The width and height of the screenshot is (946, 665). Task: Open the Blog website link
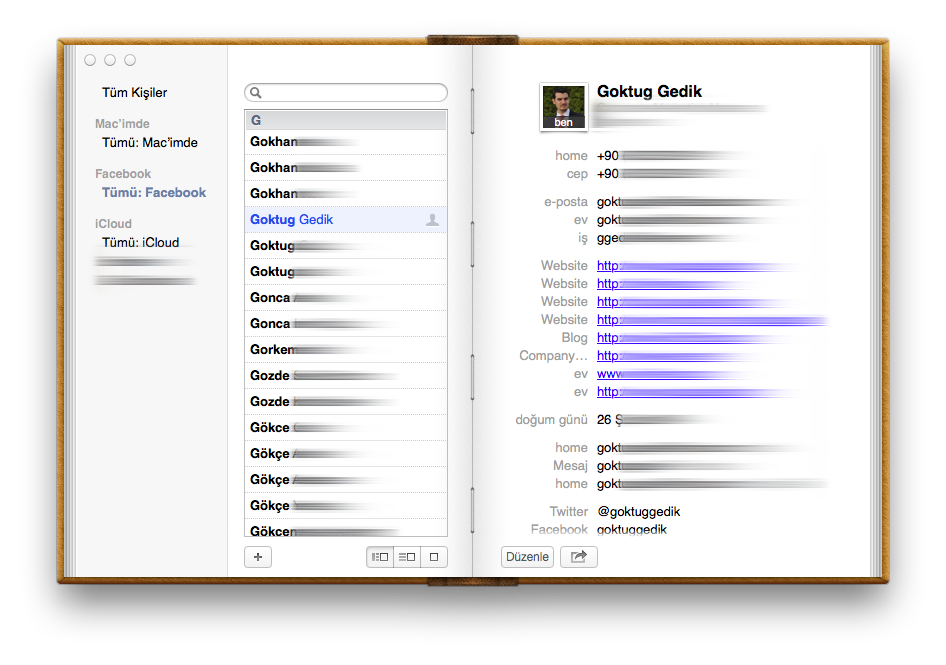point(608,338)
